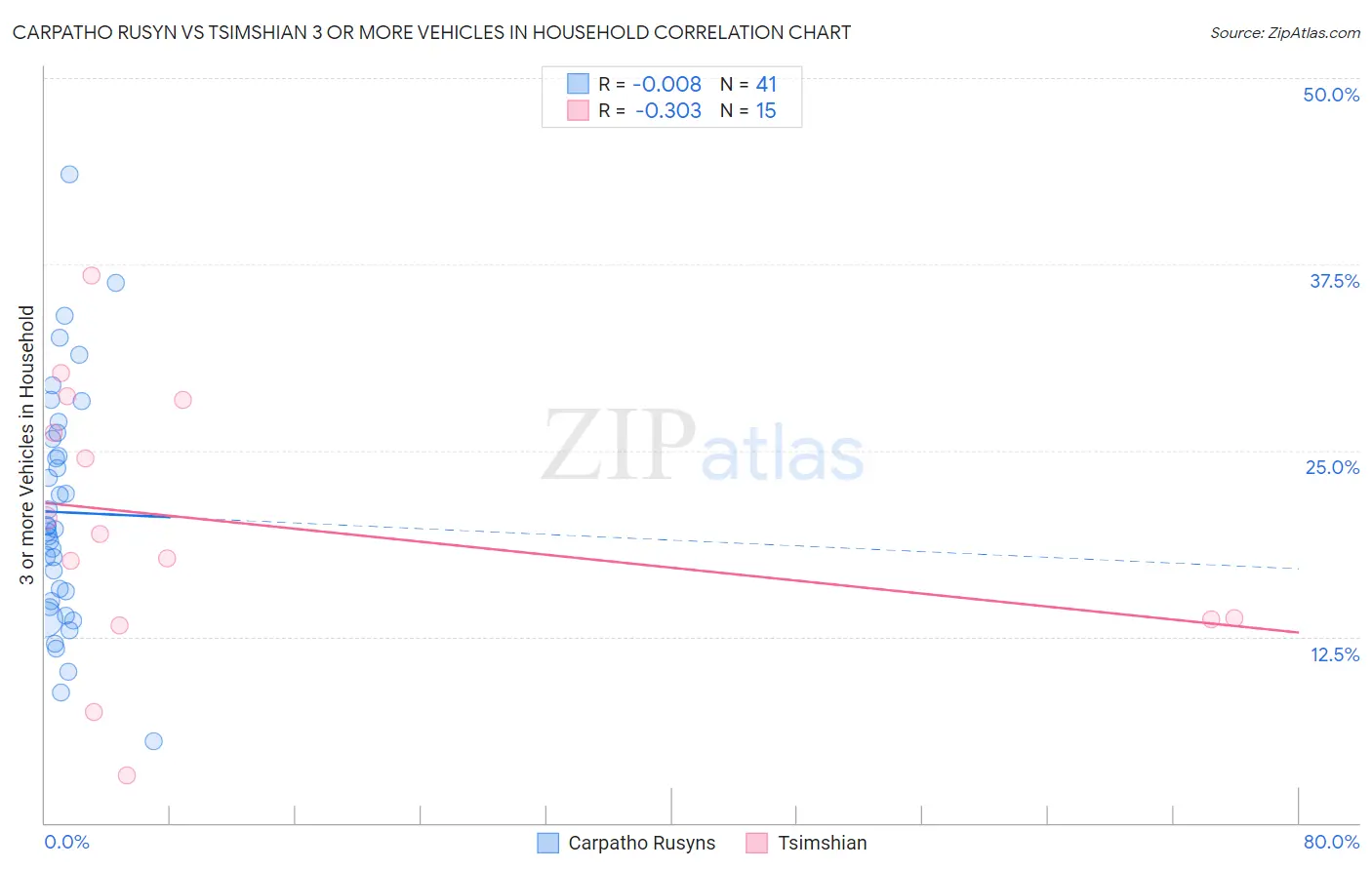Click the dashed blue trend line extension
This screenshot has height=870, width=1372.
pyautogui.click(x=734, y=542)
